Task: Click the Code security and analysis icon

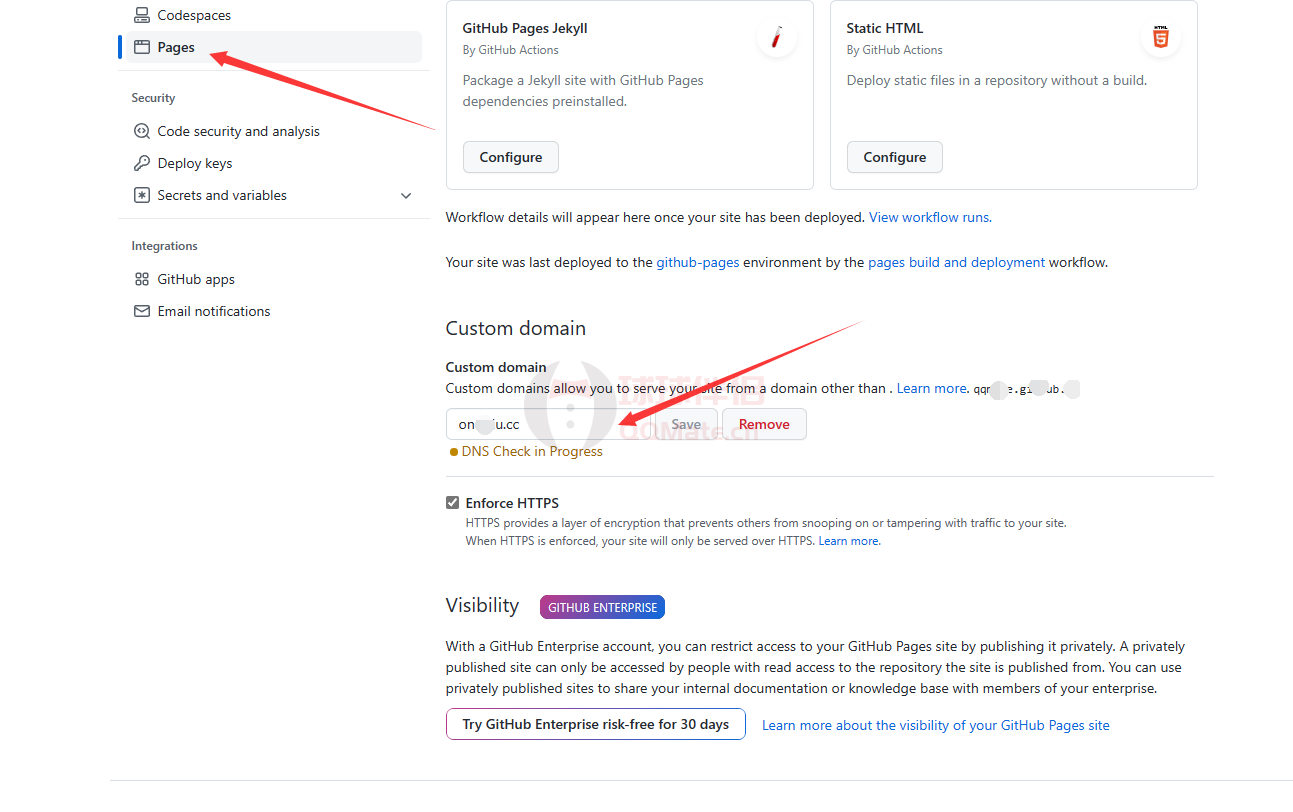Action: [142, 131]
